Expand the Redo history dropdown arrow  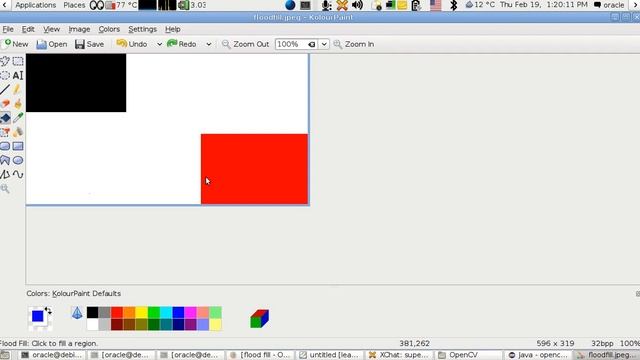209,44
